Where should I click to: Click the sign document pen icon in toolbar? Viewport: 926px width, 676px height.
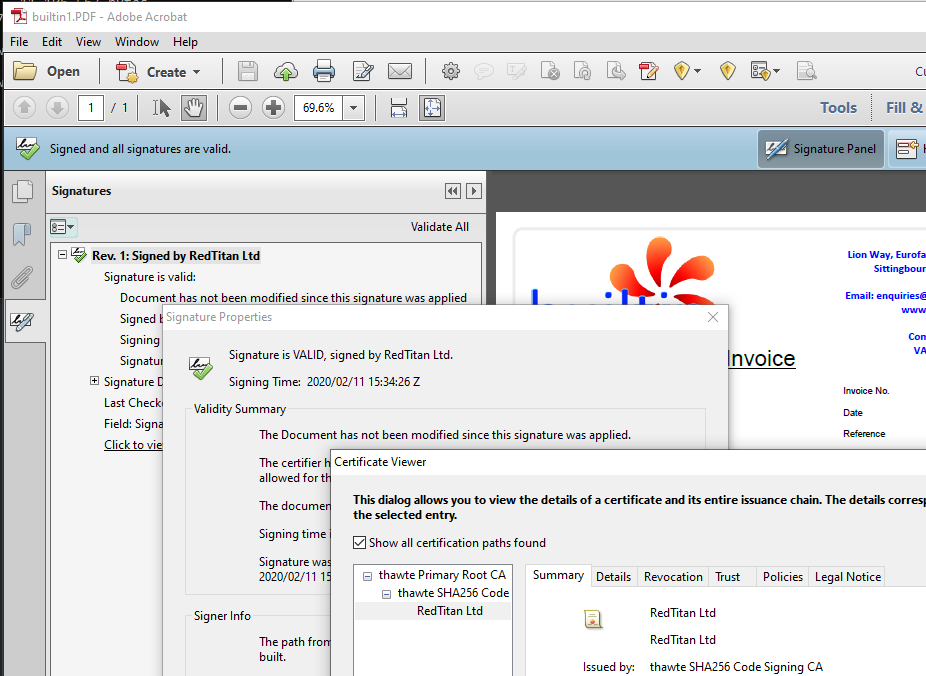pos(648,71)
